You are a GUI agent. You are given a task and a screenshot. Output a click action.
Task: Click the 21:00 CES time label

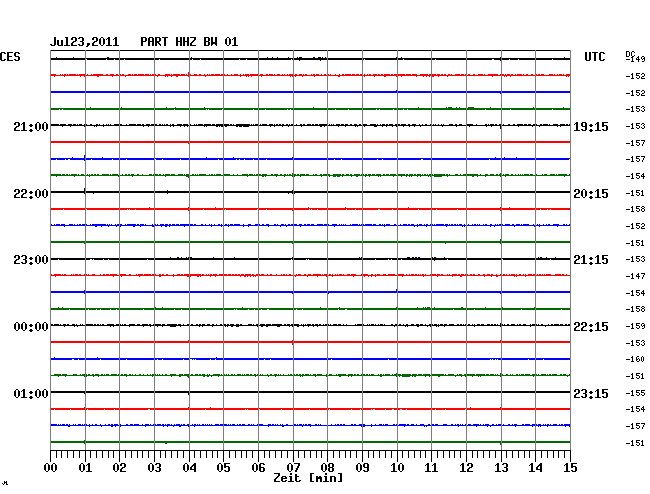pyautogui.click(x=31, y=127)
